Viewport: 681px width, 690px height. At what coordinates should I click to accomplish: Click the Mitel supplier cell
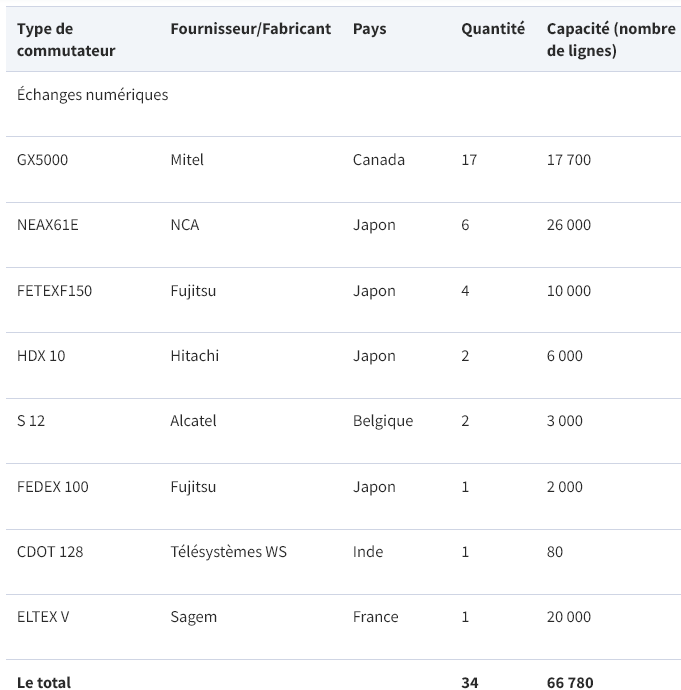click(x=187, y=160)
